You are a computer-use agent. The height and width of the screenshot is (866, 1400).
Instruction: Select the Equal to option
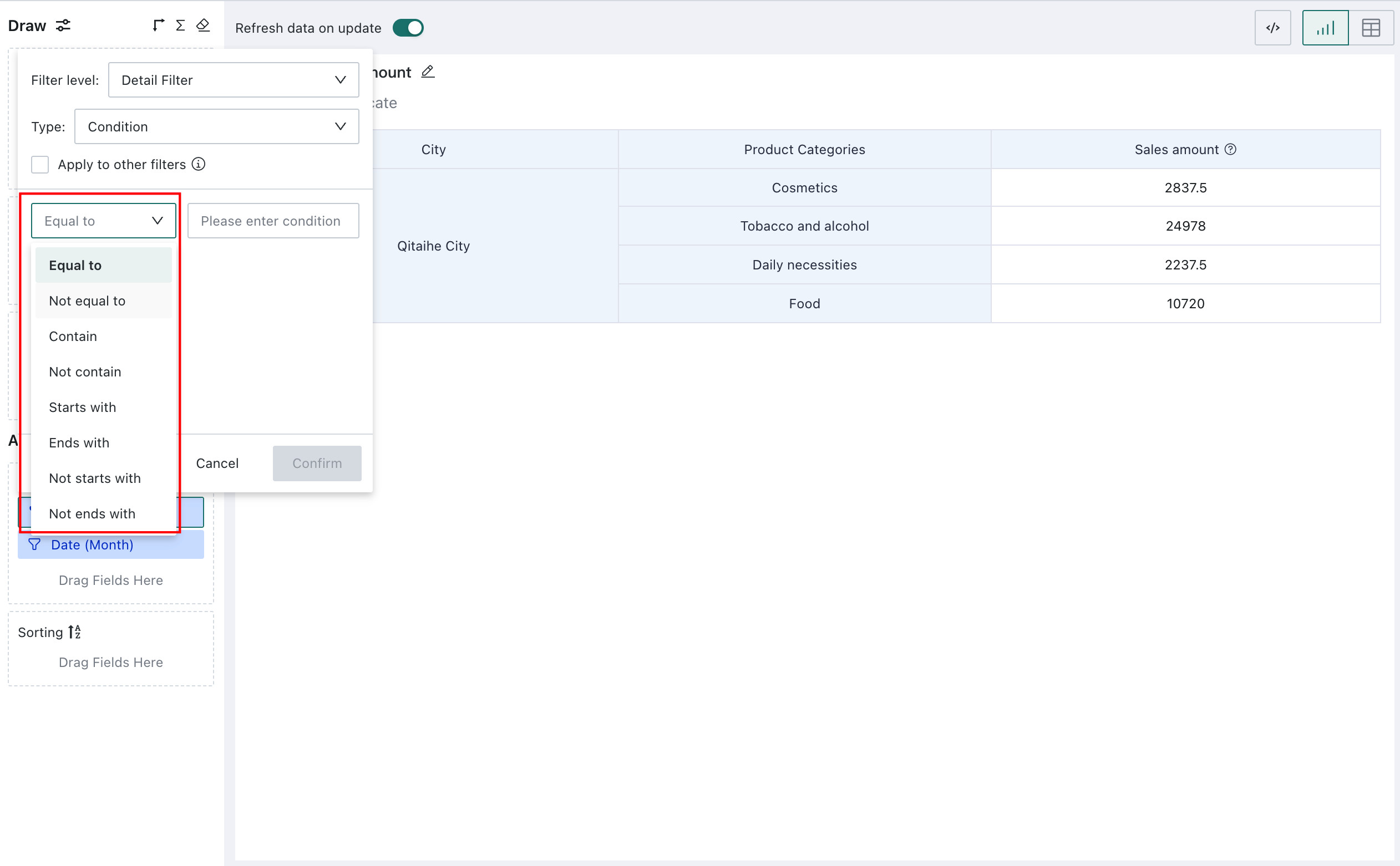(104, 265)
